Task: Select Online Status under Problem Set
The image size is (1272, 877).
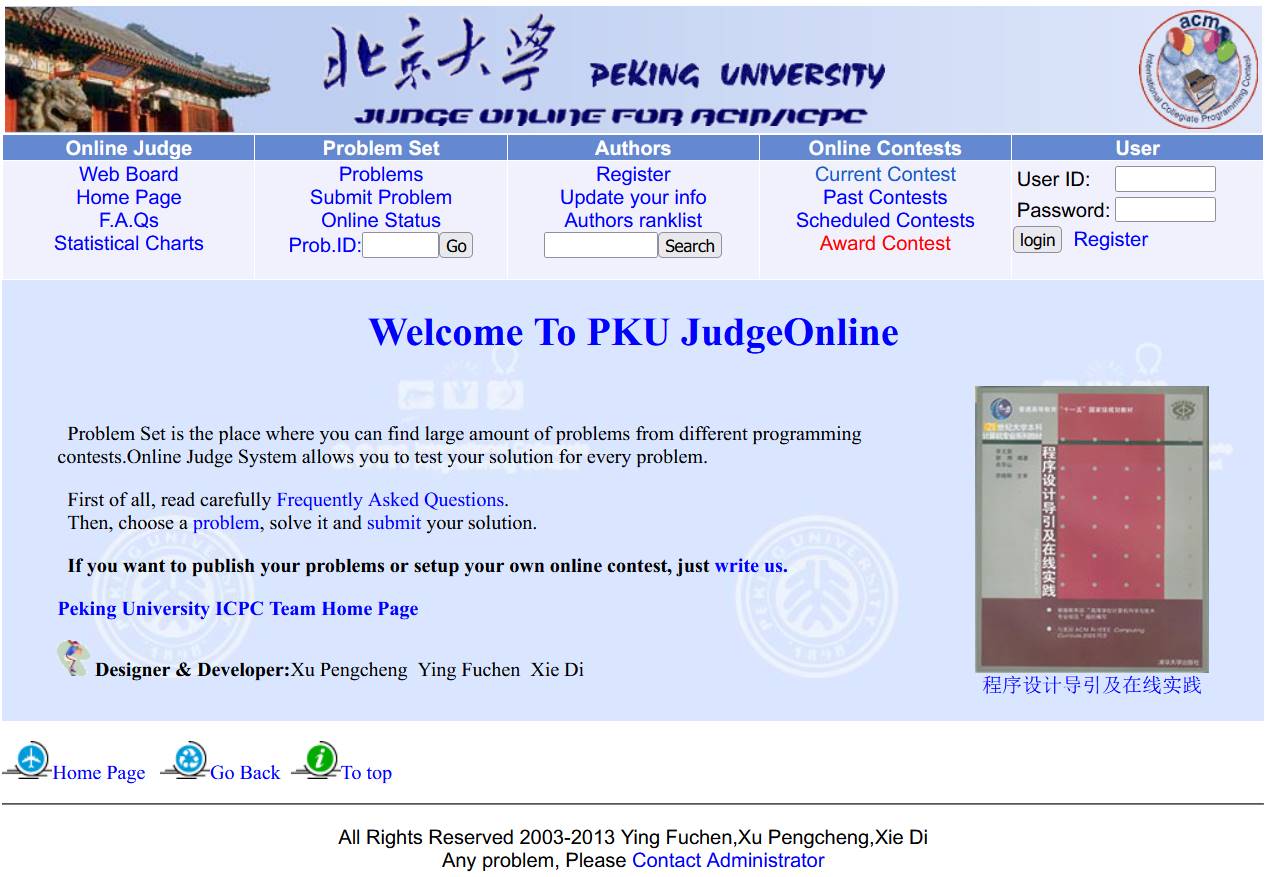Action: click(380, 221)
